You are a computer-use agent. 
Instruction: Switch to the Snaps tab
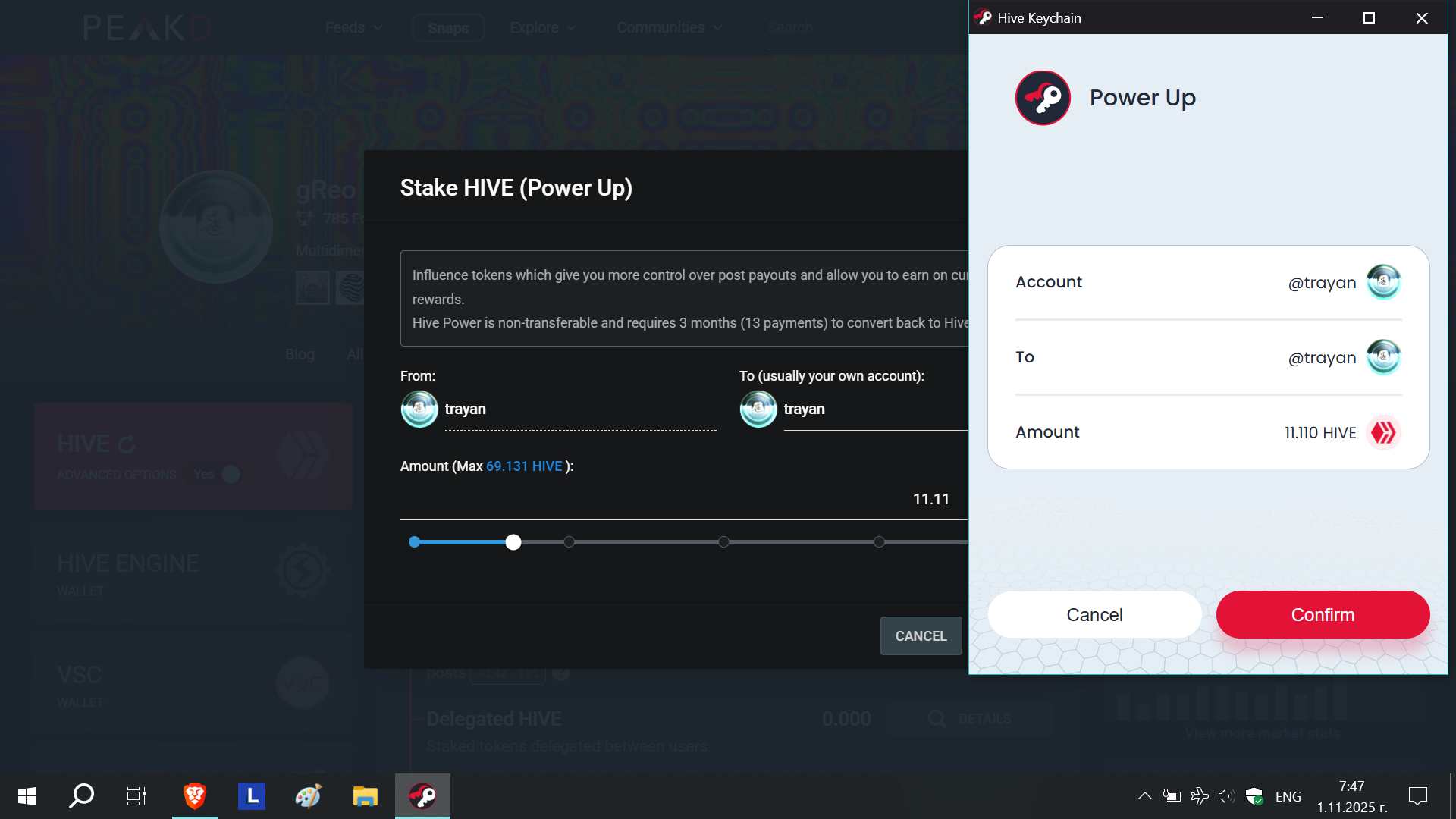click(x=448, y=28)
